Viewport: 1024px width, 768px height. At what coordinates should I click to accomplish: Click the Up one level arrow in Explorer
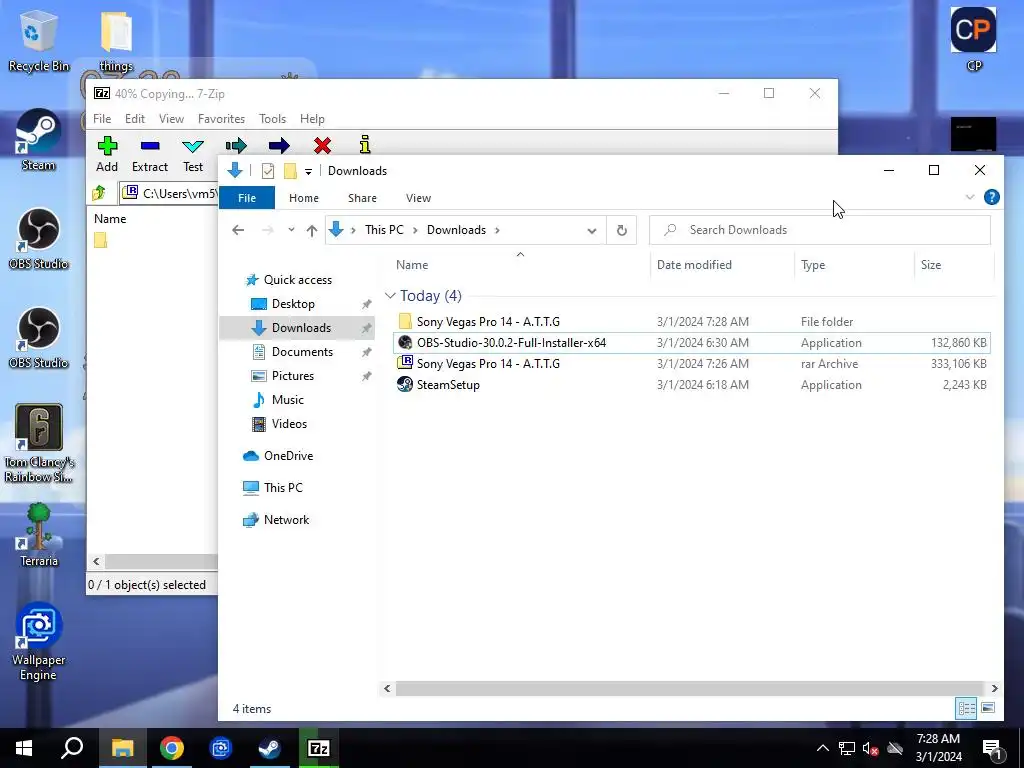[312, 230]
